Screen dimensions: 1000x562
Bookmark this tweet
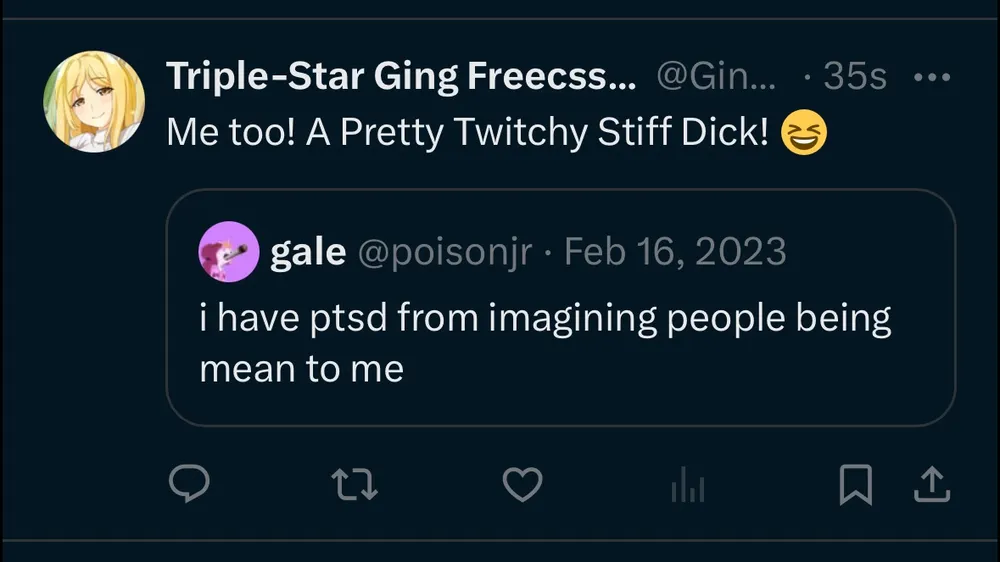pos(856,485)
